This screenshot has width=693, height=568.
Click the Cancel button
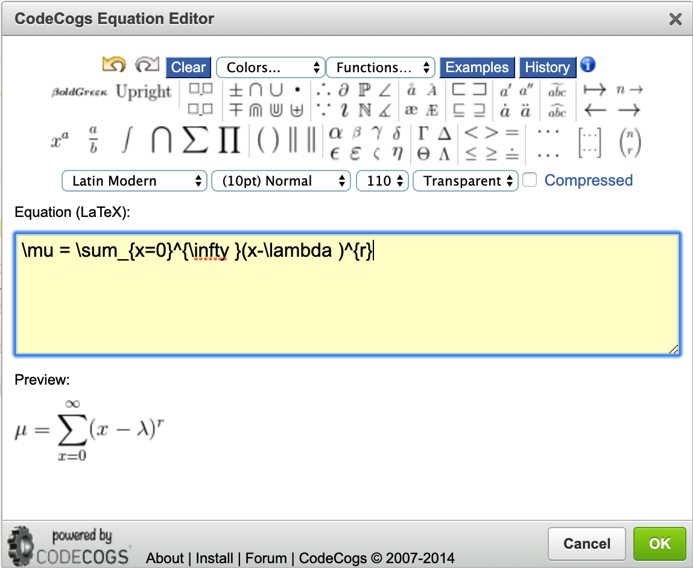tap(586, 543)
